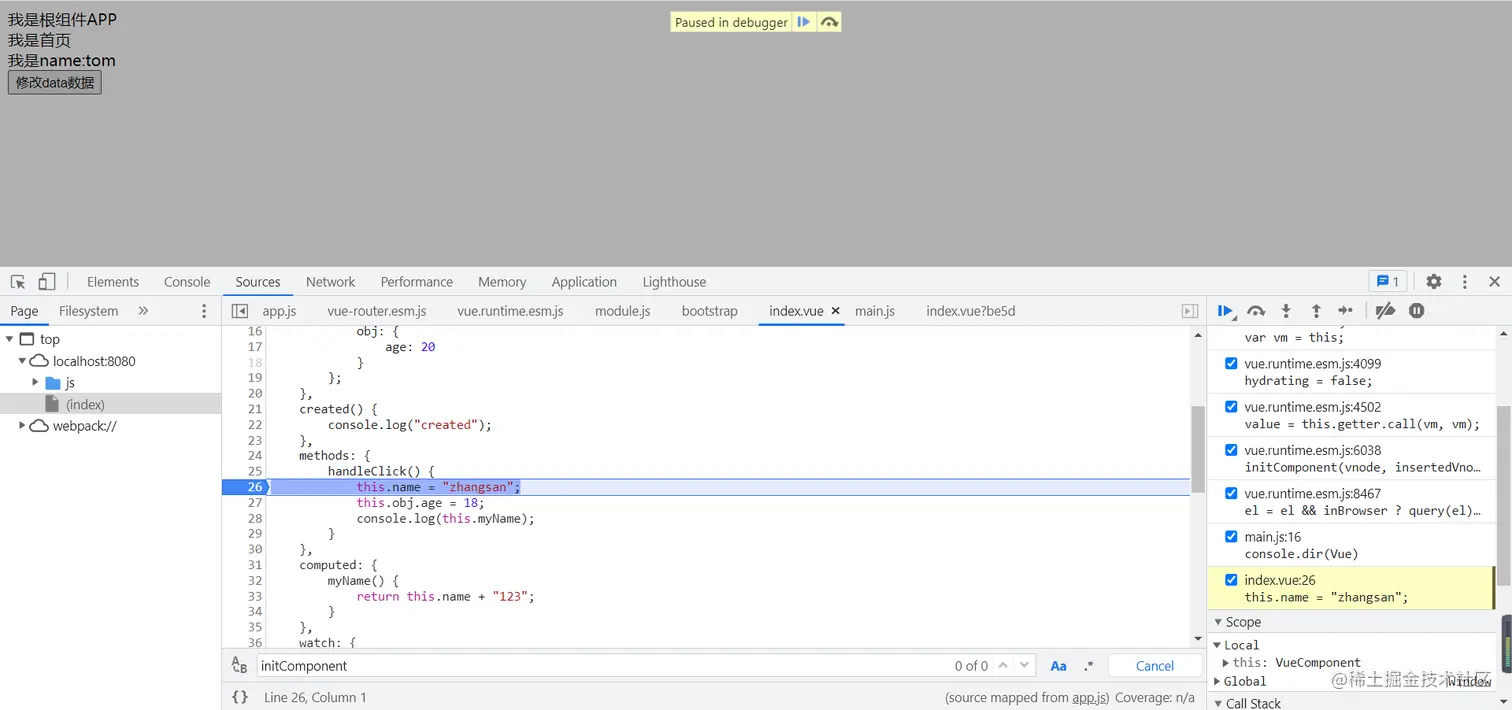Open navigator pane options menu
The image size is (1512, 710).
coord(204,311)
